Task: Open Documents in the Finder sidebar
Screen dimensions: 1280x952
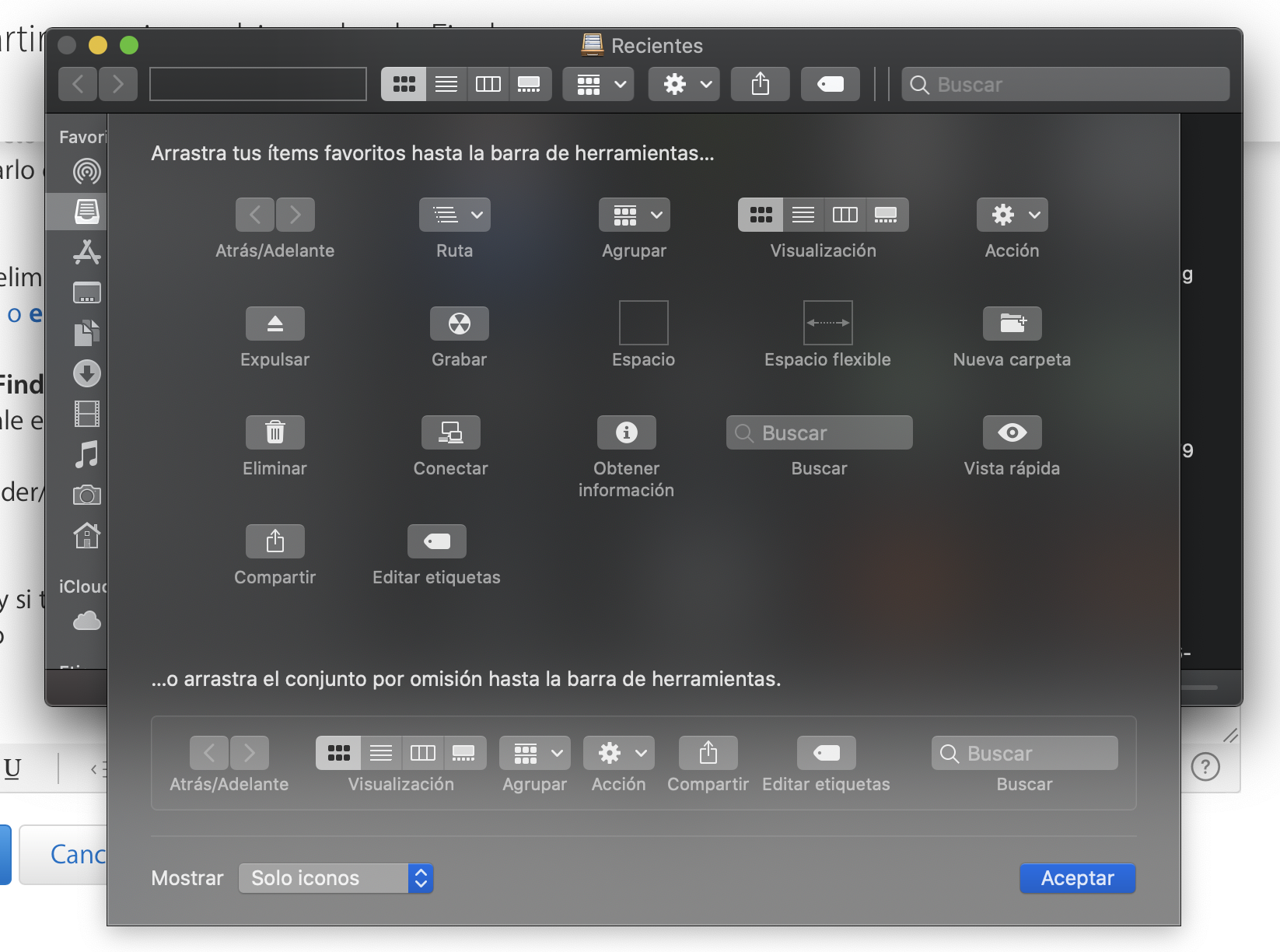Action: click(x=86, y=333)
